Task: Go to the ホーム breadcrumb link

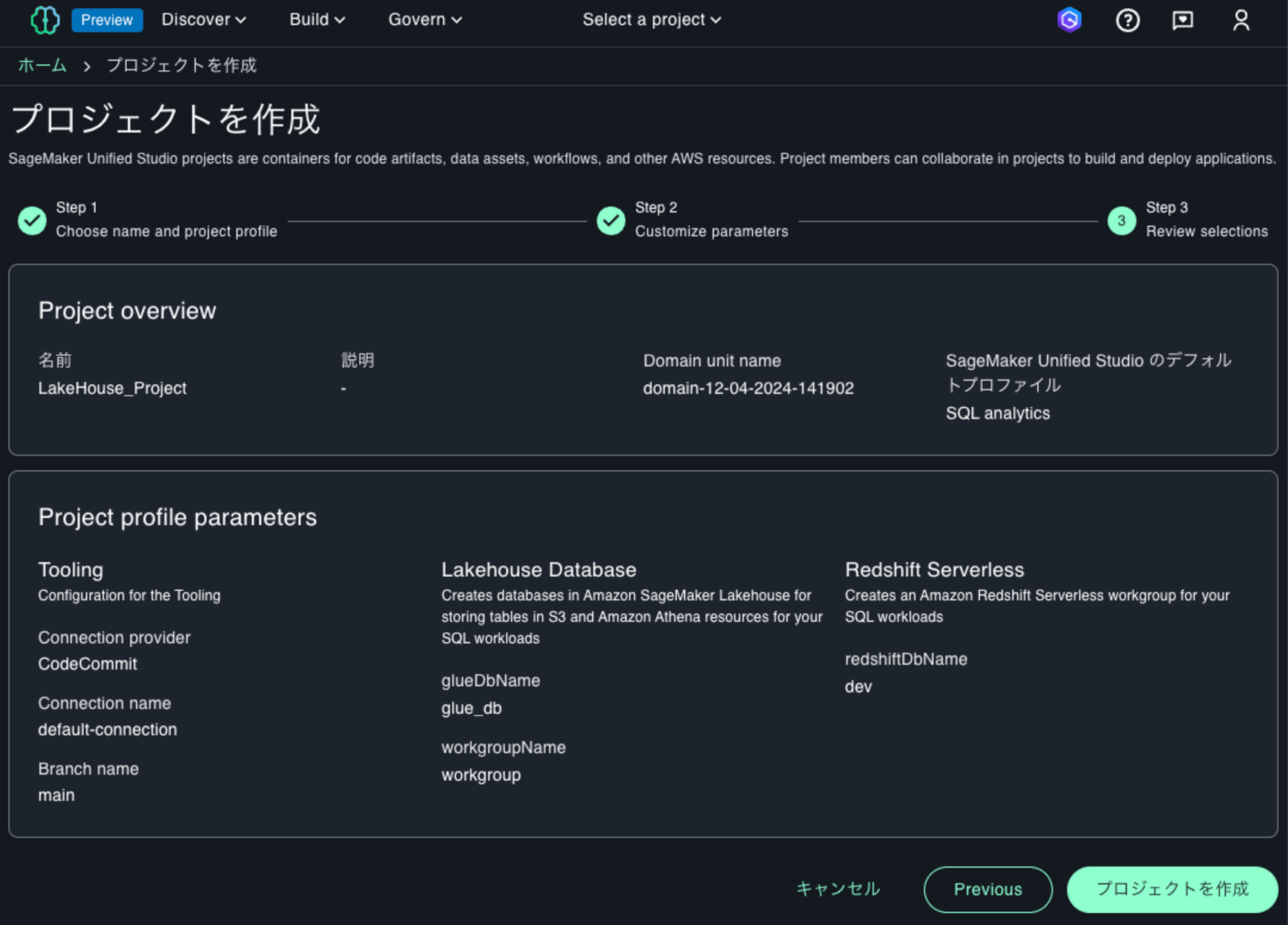Action: (x=43, y=66)
